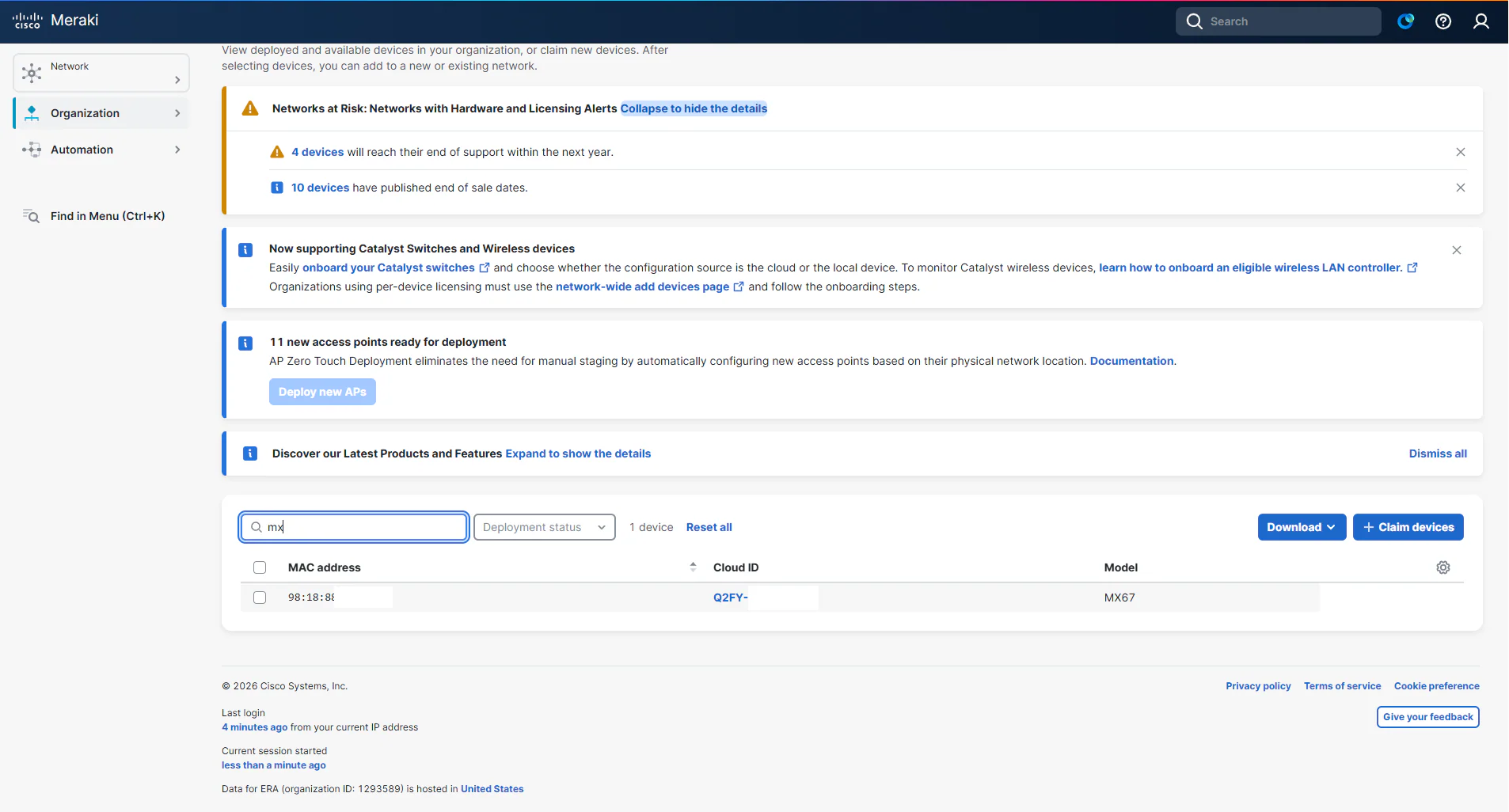Expand the Network selector chevron

[177, 80]
